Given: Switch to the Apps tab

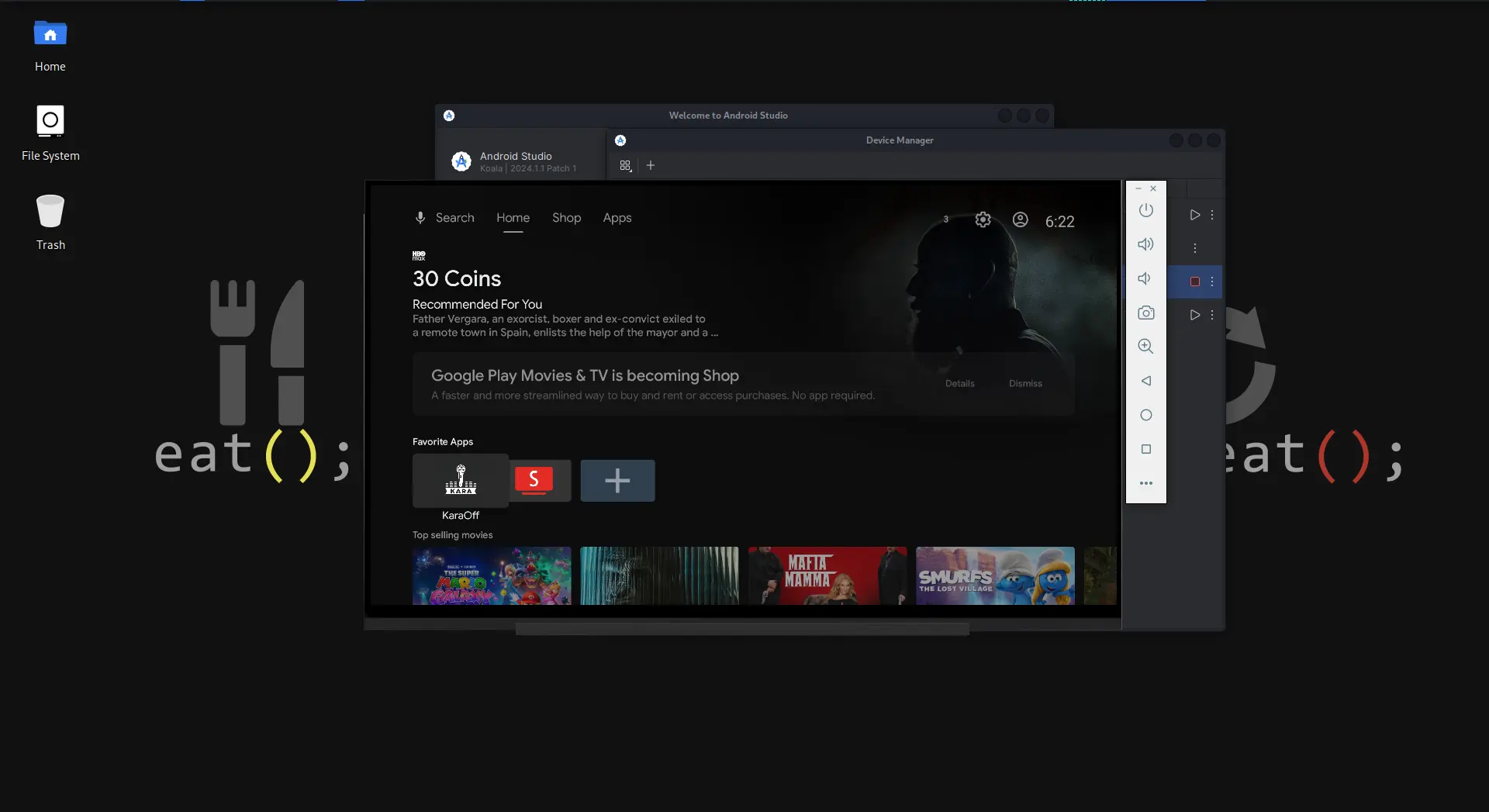Looking at the screenshot, I should click(x=617, y=218).
